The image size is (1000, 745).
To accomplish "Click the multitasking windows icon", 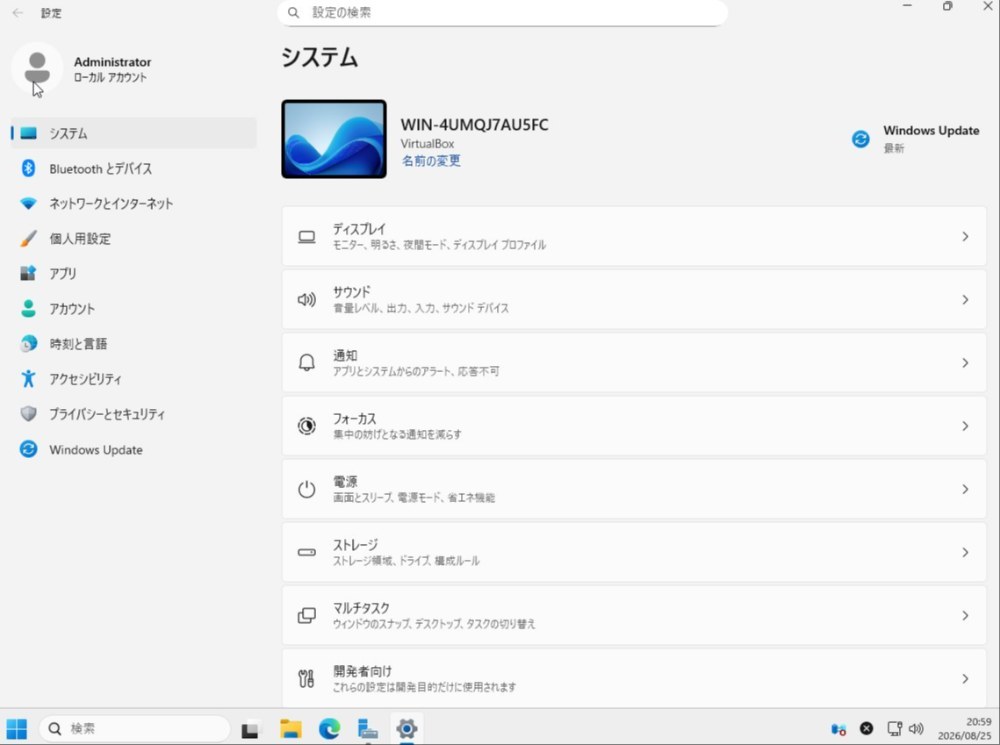I will 307,616.
